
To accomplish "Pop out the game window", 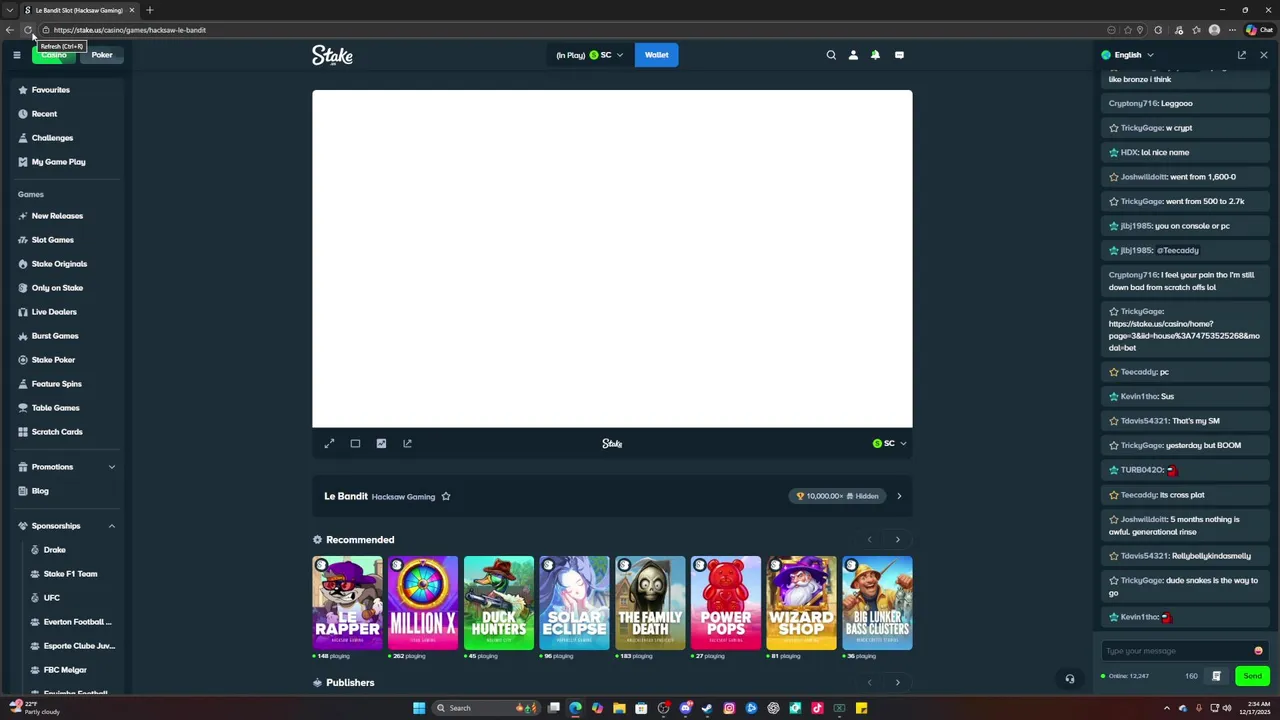I will point(407,443).
